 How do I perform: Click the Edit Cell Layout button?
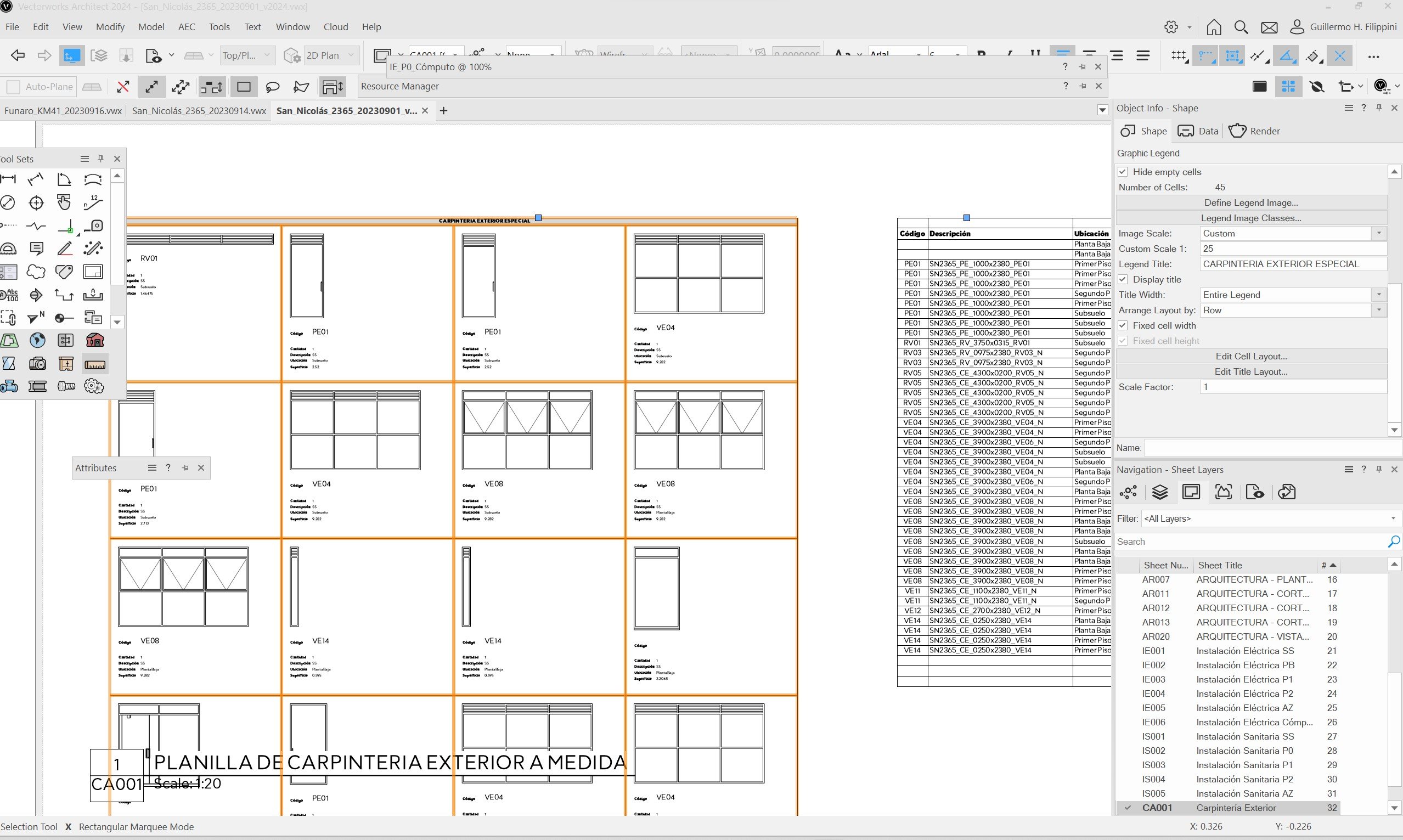pyautogui.click(x=1250, y=356)
